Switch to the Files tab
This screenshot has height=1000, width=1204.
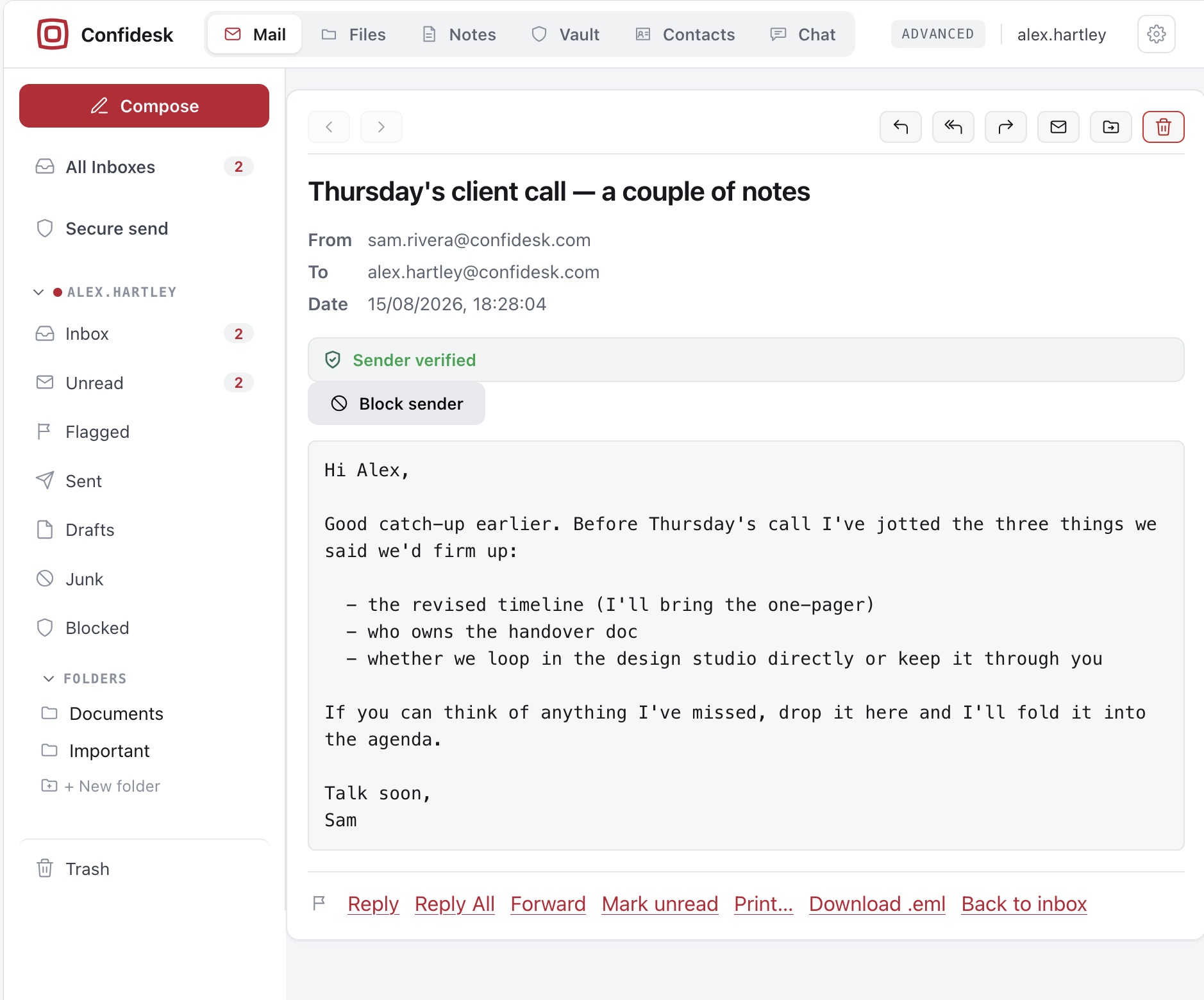coord(354,35)
